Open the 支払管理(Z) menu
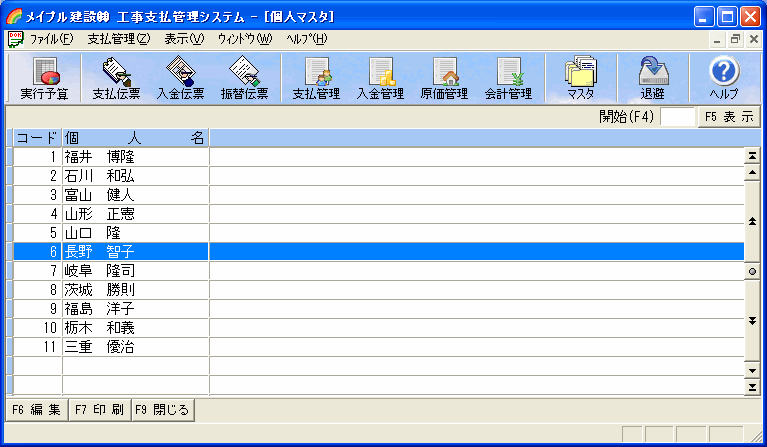Viewport: 767px width, 447px height. 118,39
